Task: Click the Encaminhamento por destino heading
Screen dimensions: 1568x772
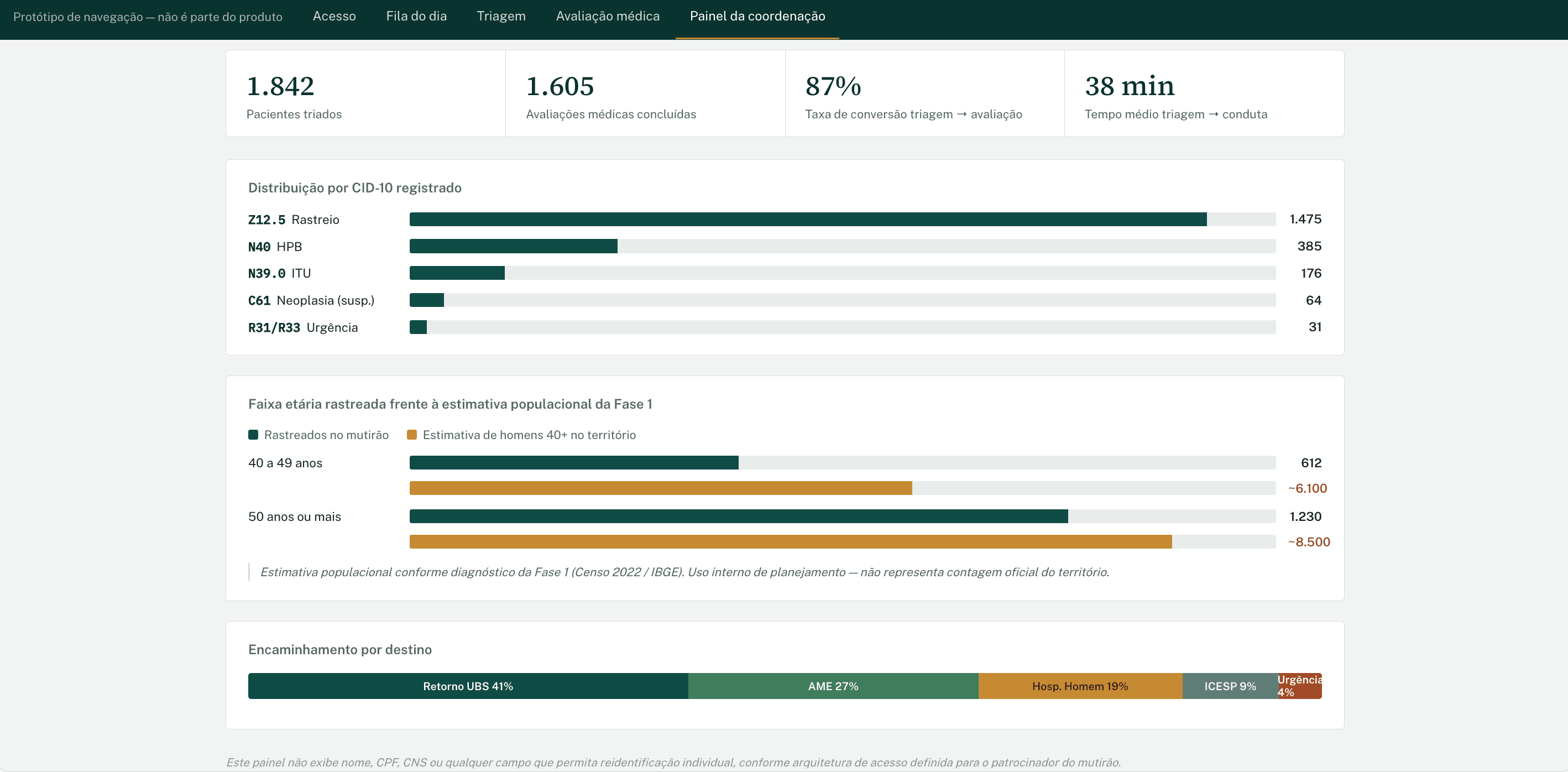Action: (340, 650)
